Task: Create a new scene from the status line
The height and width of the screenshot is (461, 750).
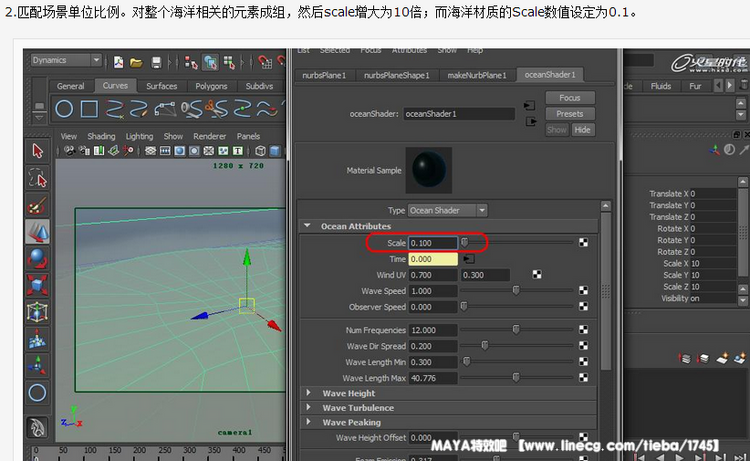Action: tap(118, 62)
